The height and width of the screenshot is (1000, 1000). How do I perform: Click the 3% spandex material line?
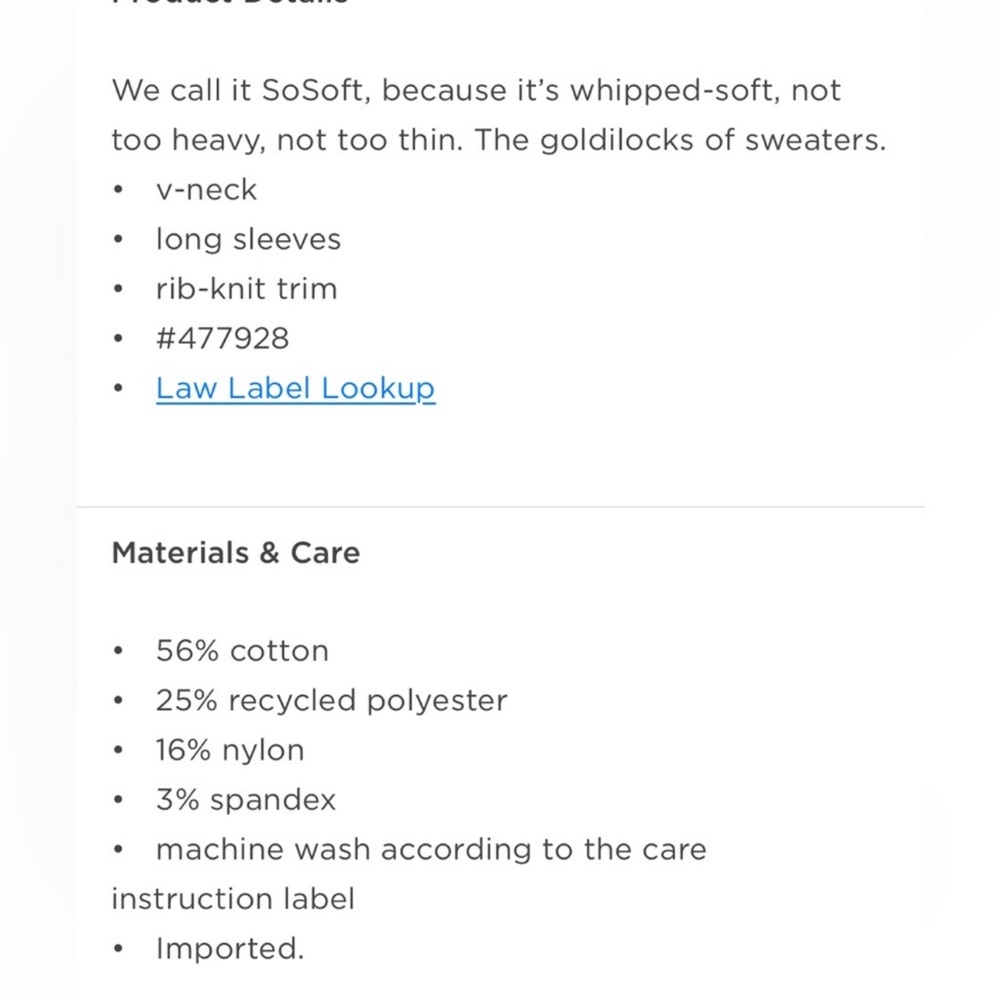click(246, 800)
